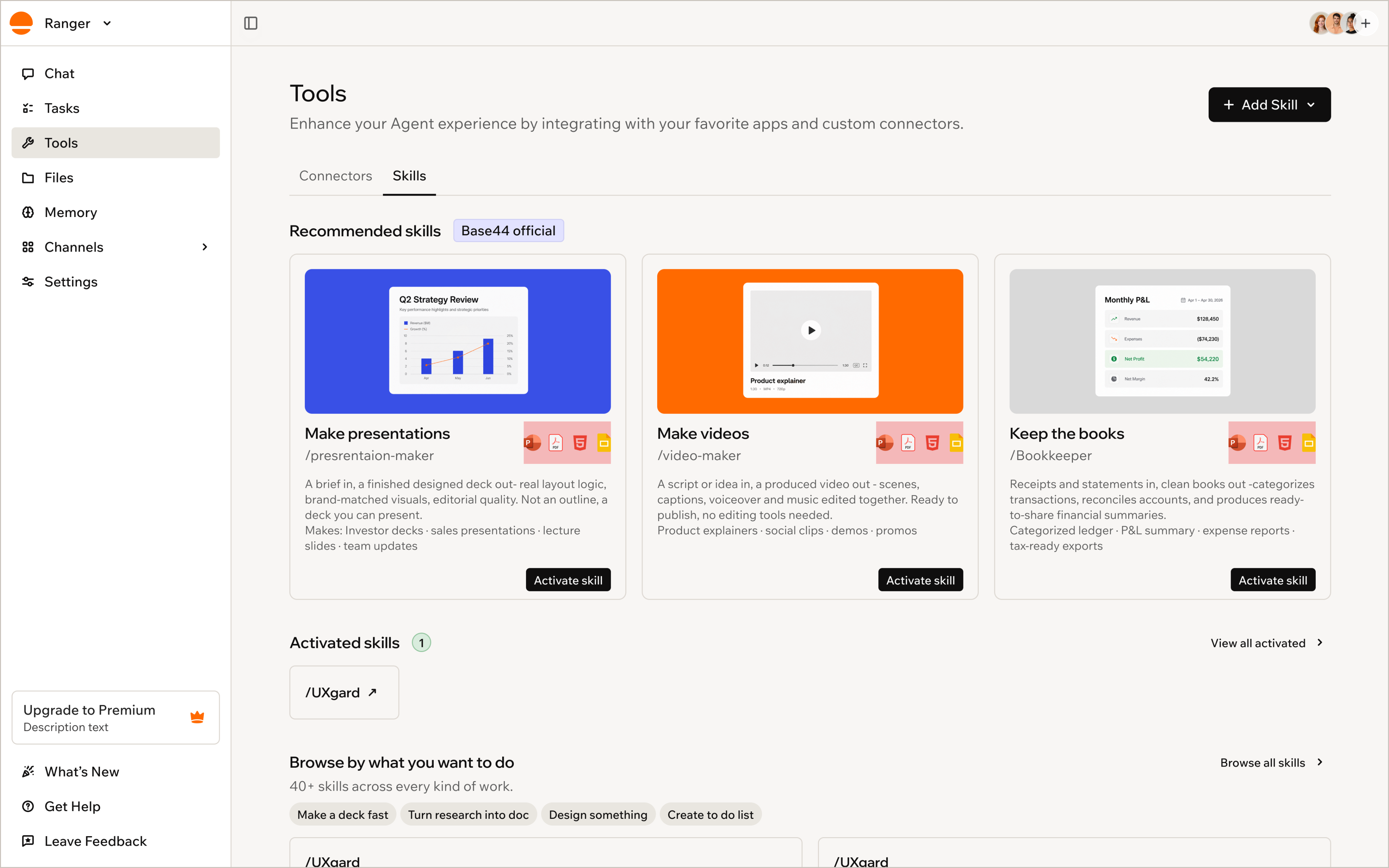Click HTML5 icon on Make videos card

click(x=933, y=442)
